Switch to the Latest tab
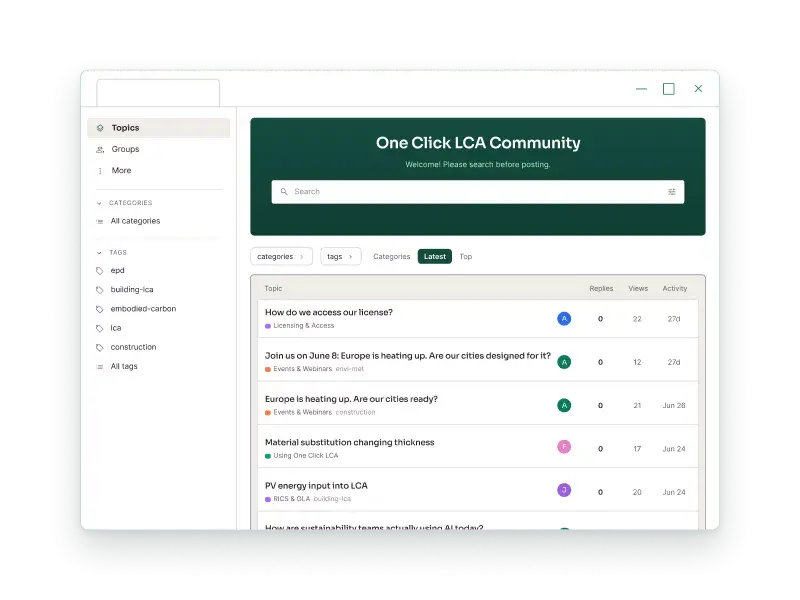Screen dimensions: 800x600 435,257
